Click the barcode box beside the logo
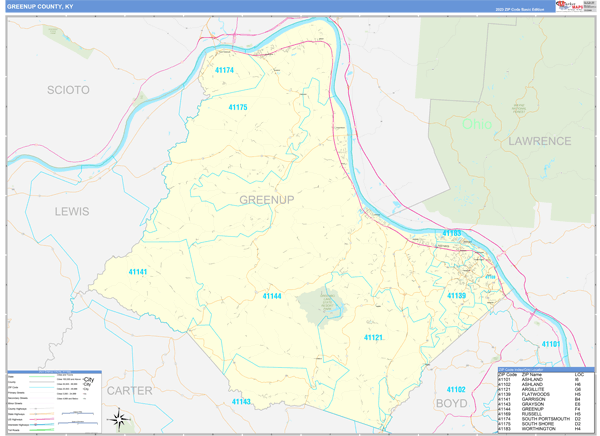 tap(589, 6)
